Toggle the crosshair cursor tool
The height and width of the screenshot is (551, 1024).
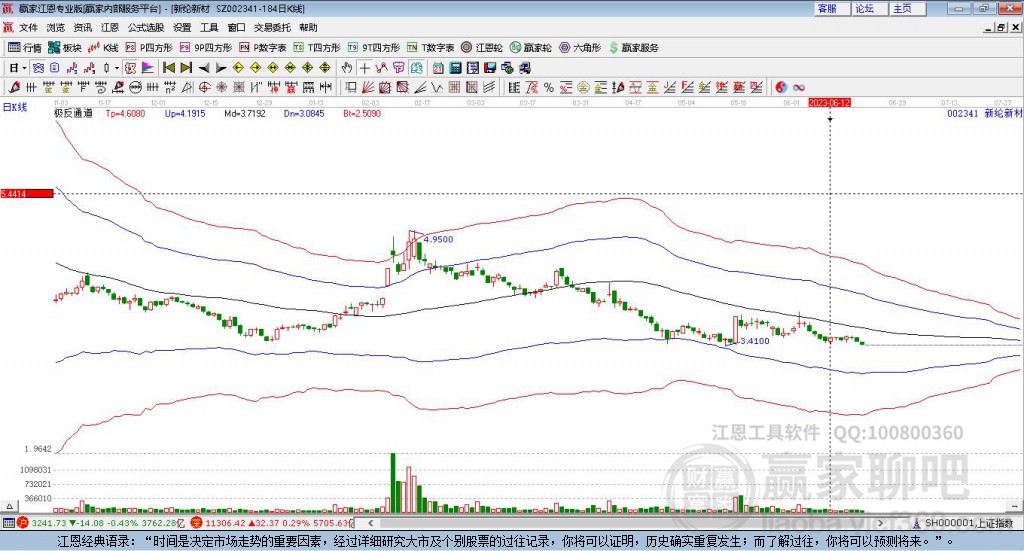[365, 68]
